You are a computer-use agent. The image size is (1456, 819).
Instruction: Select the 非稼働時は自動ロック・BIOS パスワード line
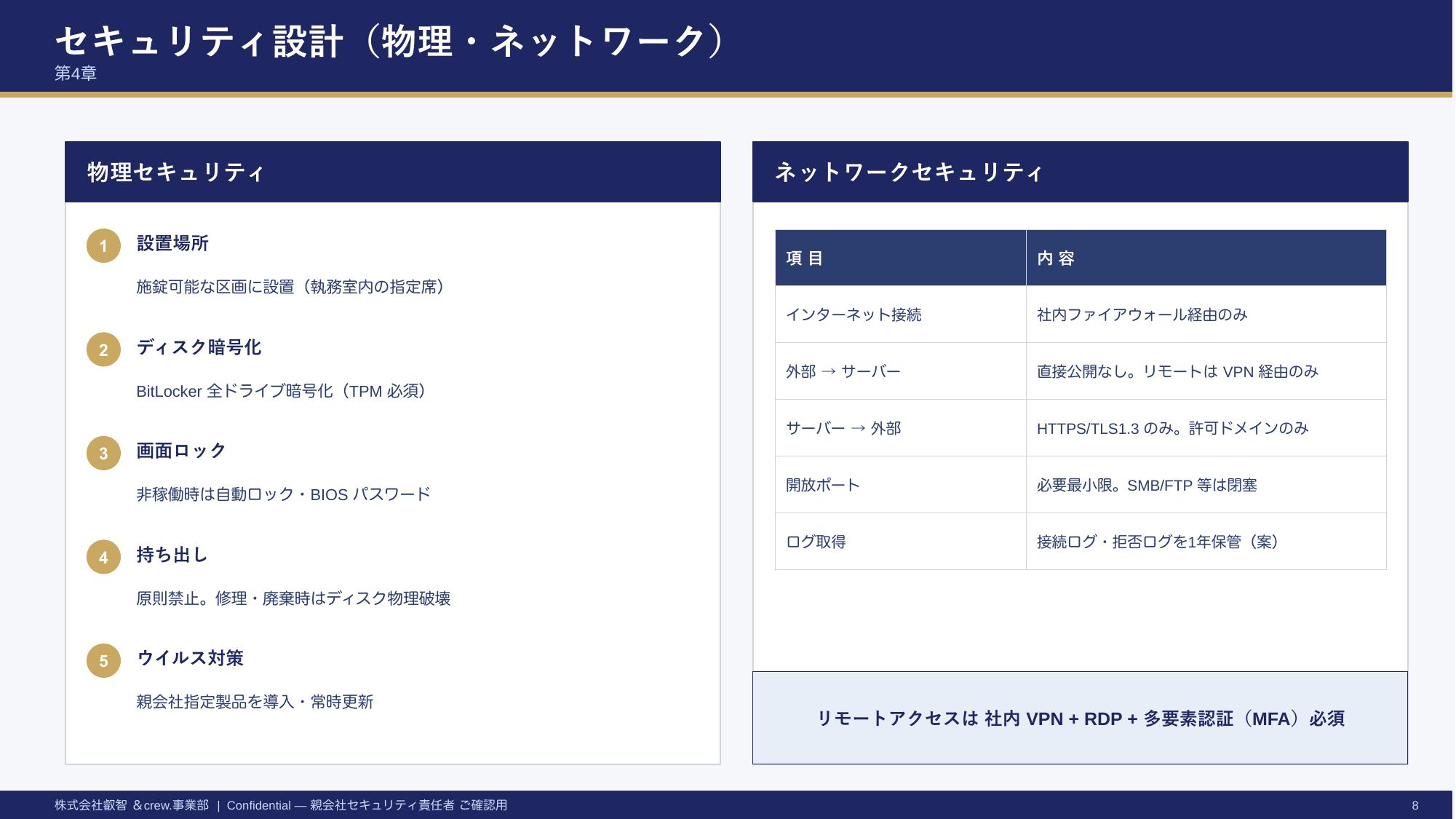(x=284, y=494)
